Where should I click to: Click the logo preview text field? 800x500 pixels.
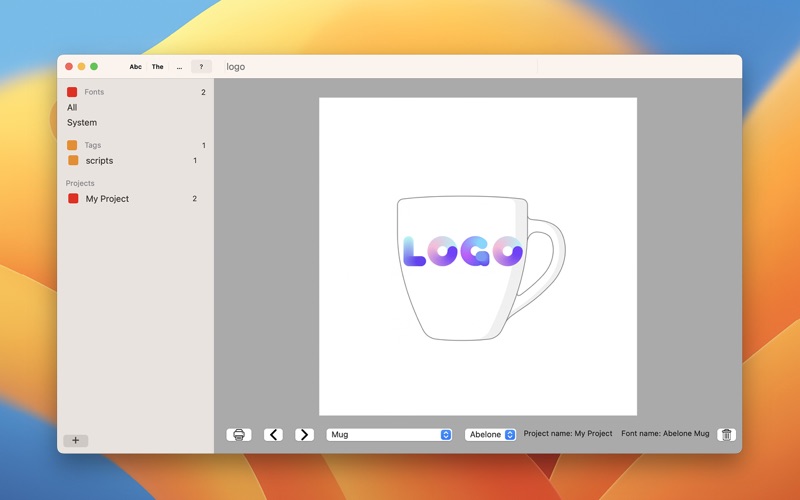coord(380,67)
